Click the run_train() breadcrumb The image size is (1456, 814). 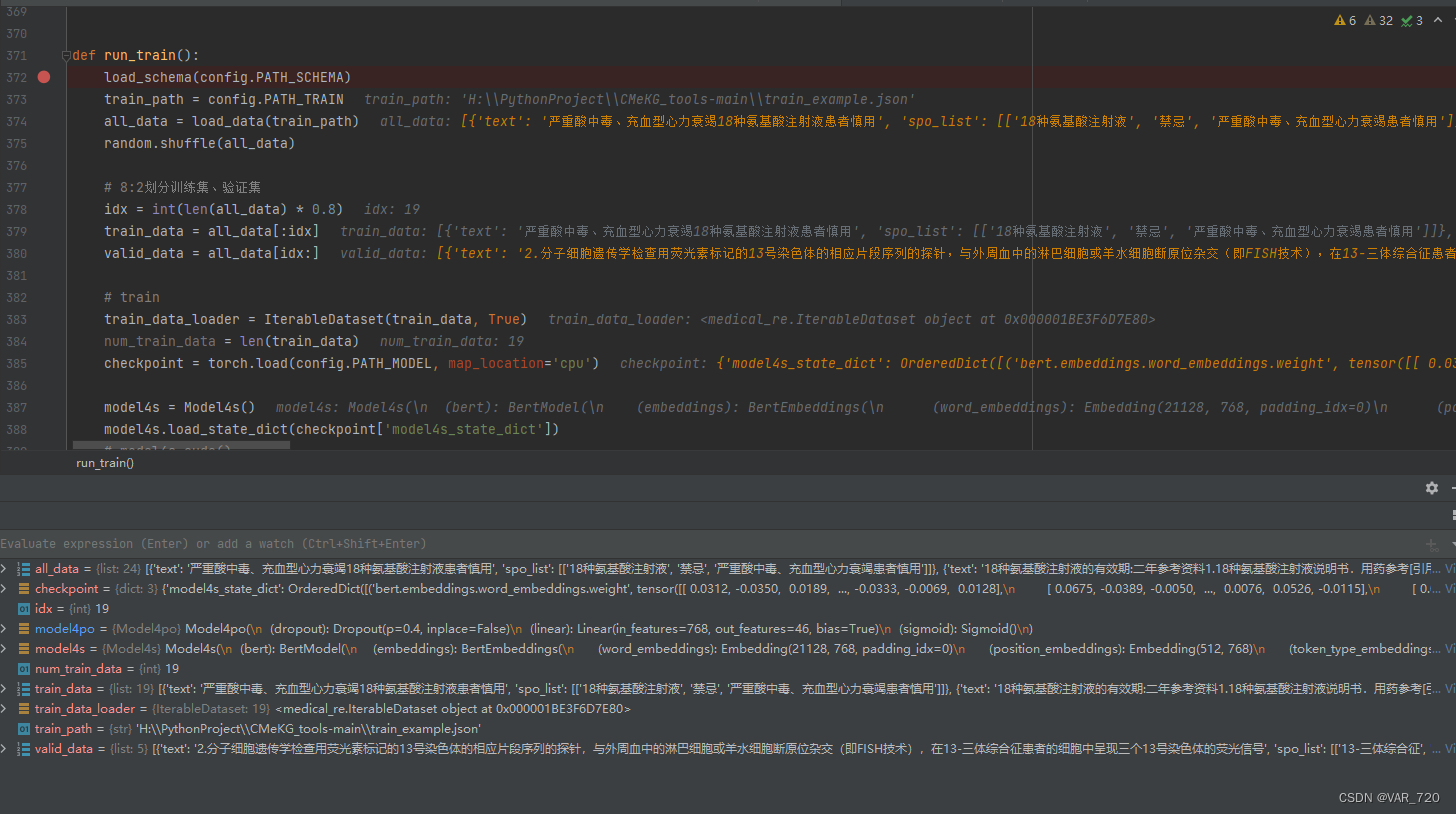105,463
